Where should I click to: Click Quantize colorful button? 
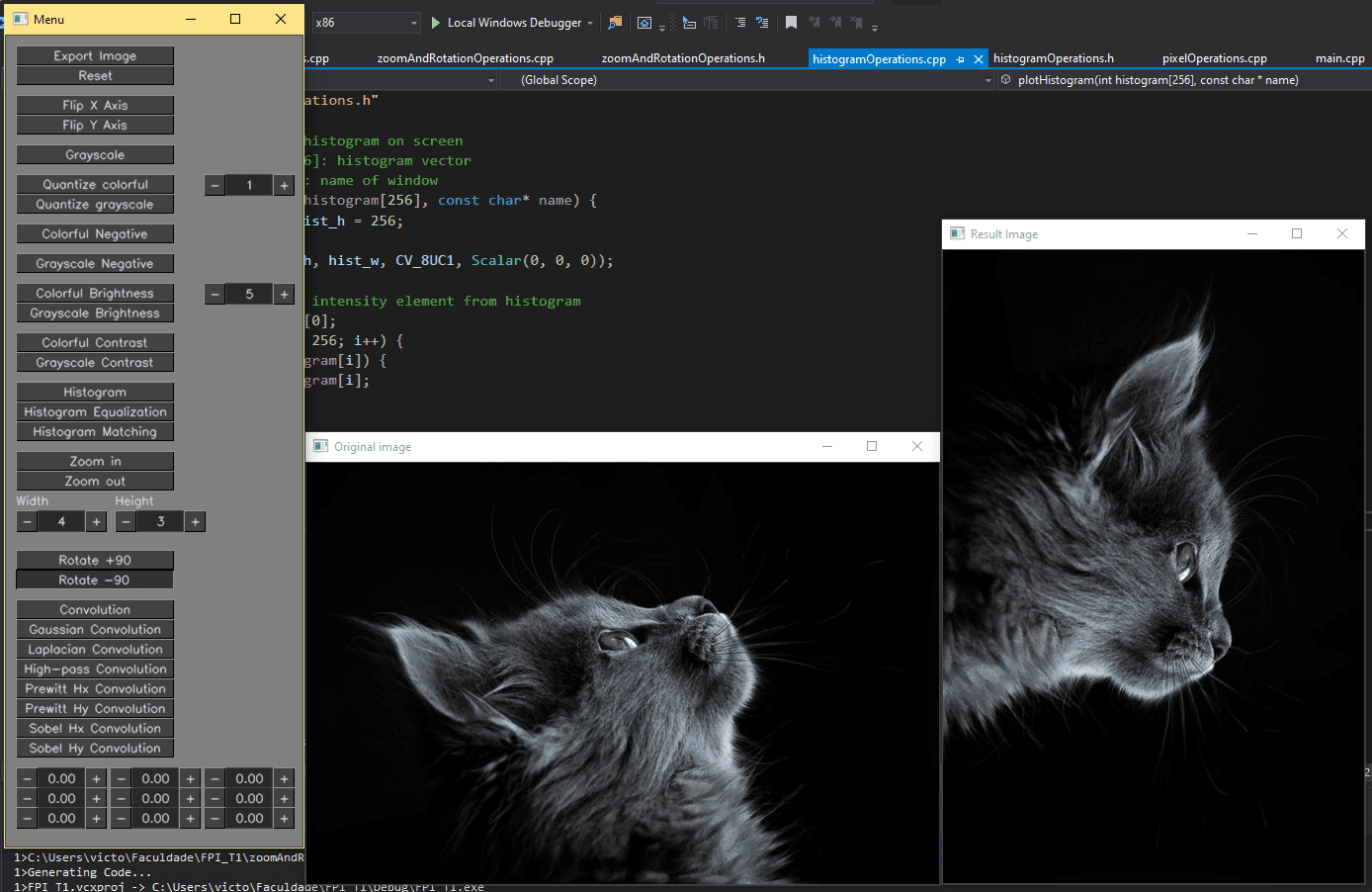point(95,185)
